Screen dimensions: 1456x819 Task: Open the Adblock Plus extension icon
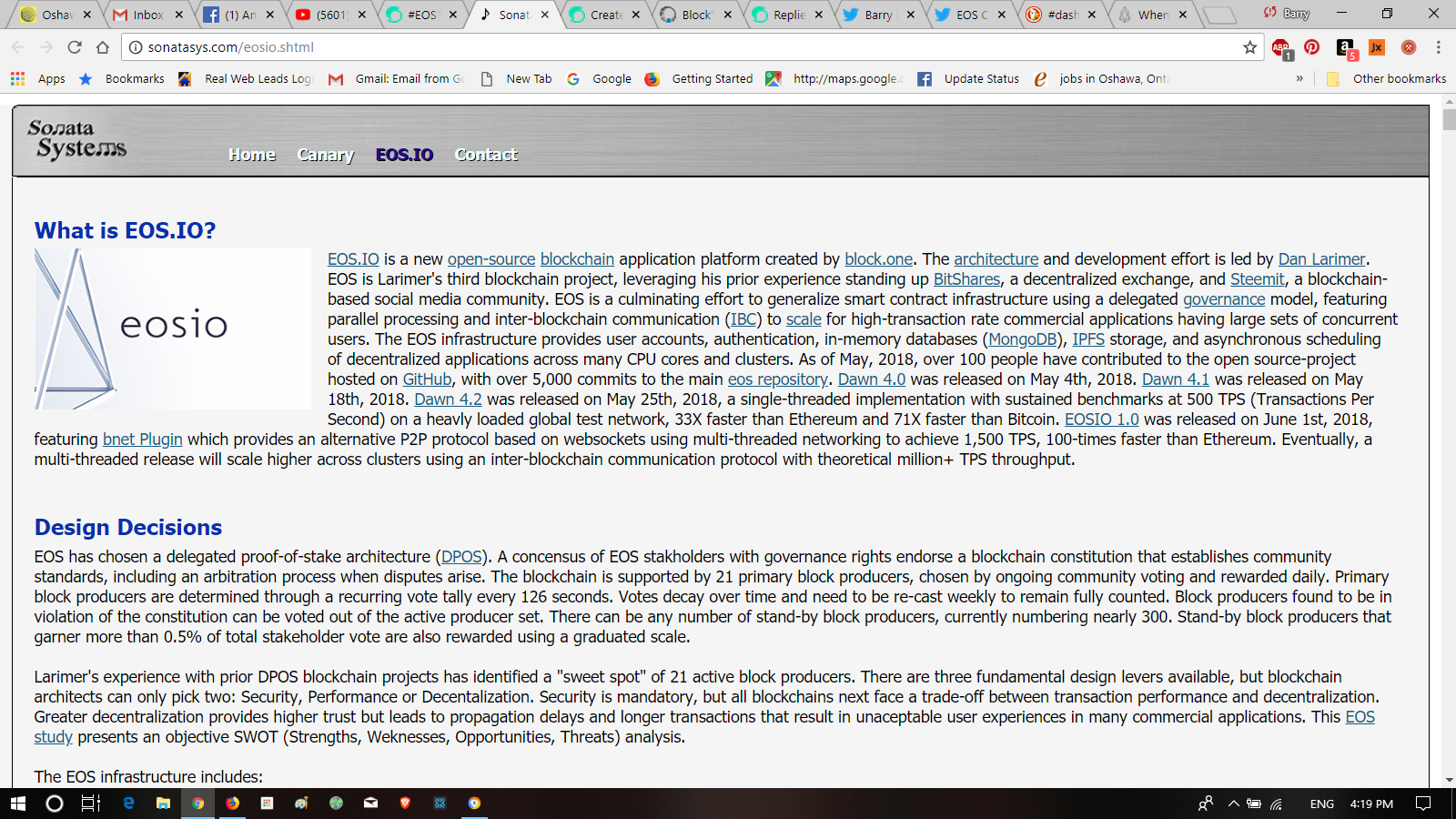[x=1281, y=48]
